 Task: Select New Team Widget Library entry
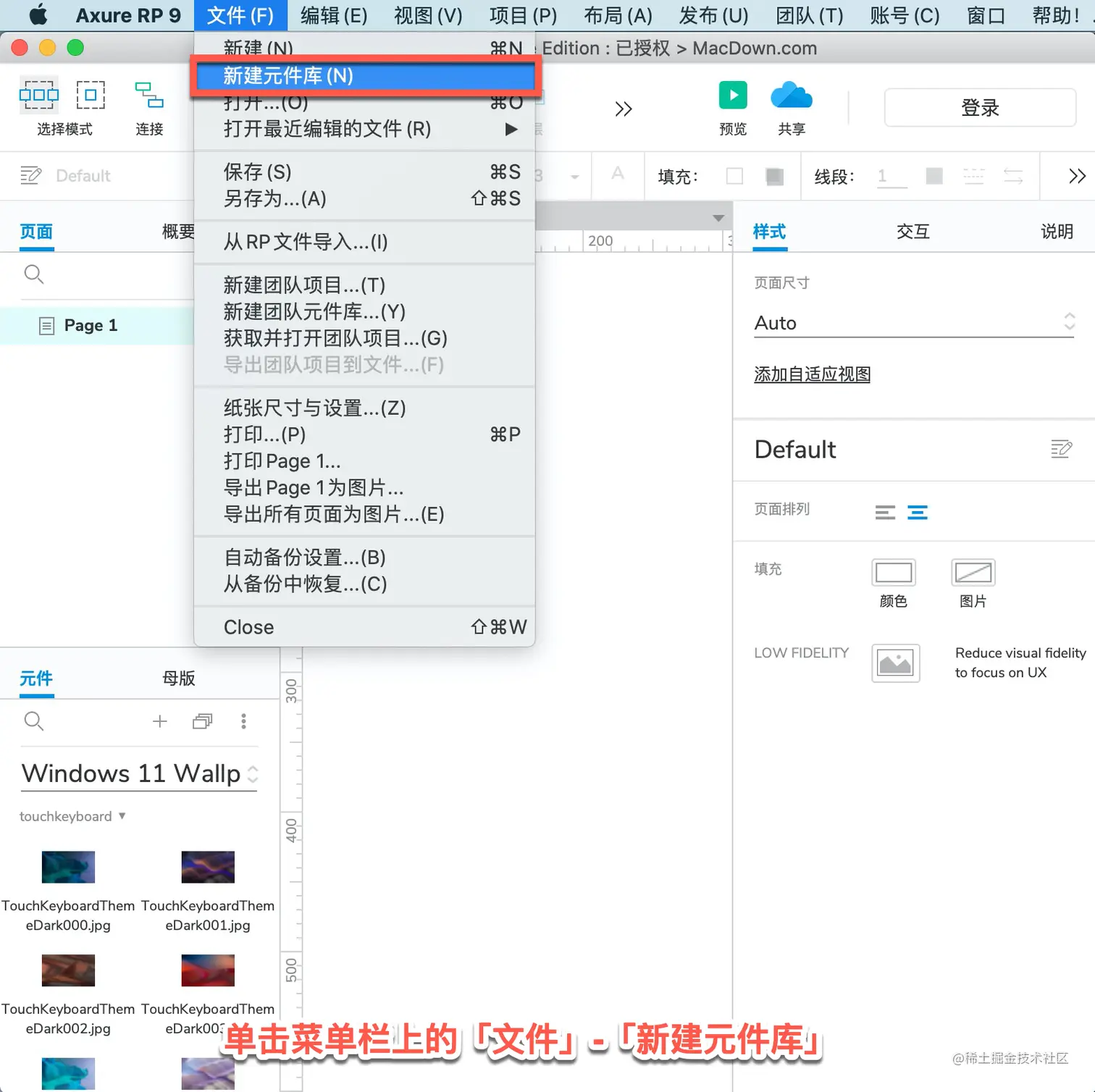[x=364, y=311]
